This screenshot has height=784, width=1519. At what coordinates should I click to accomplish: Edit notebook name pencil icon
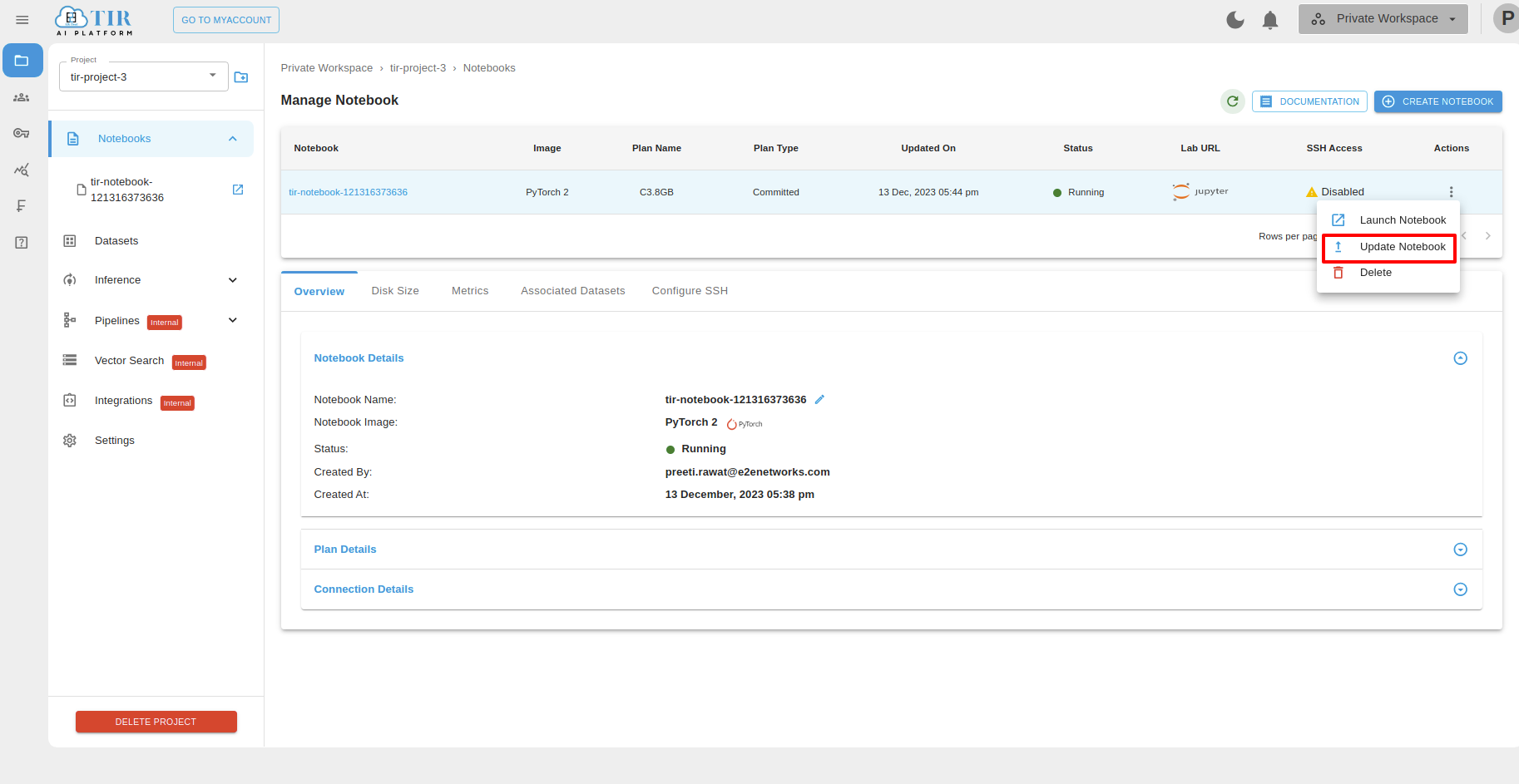point(819,400)
